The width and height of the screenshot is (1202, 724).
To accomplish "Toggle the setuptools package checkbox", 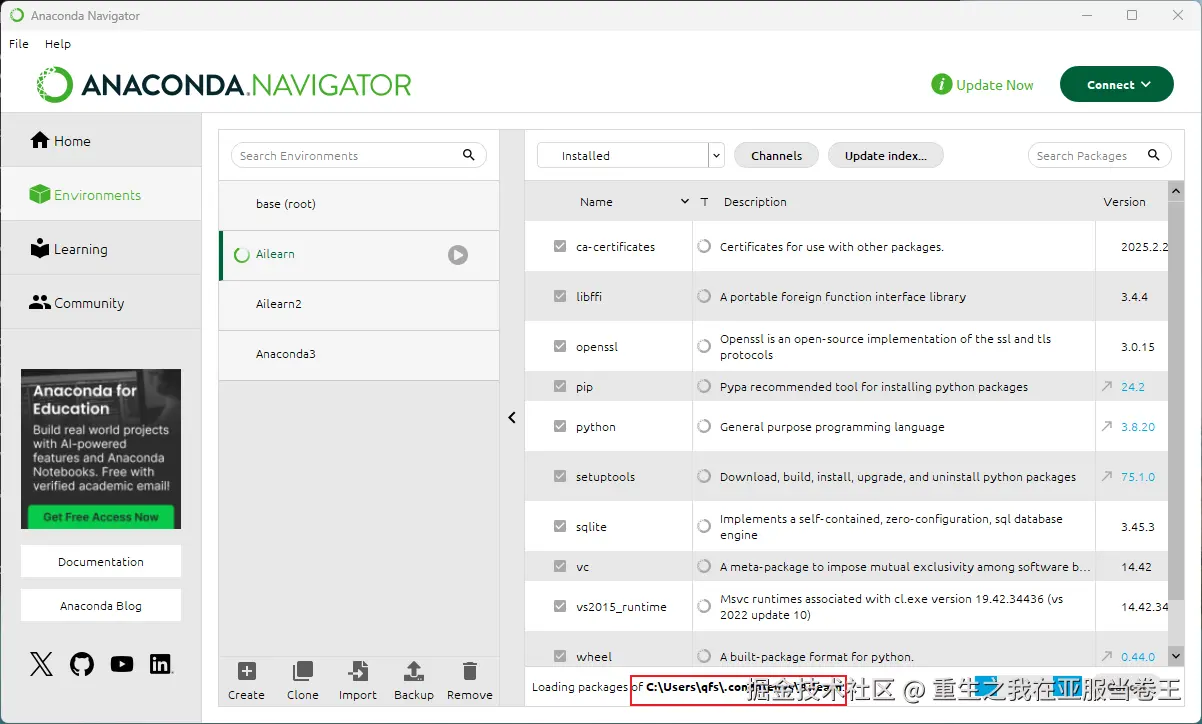I will 560,476.
